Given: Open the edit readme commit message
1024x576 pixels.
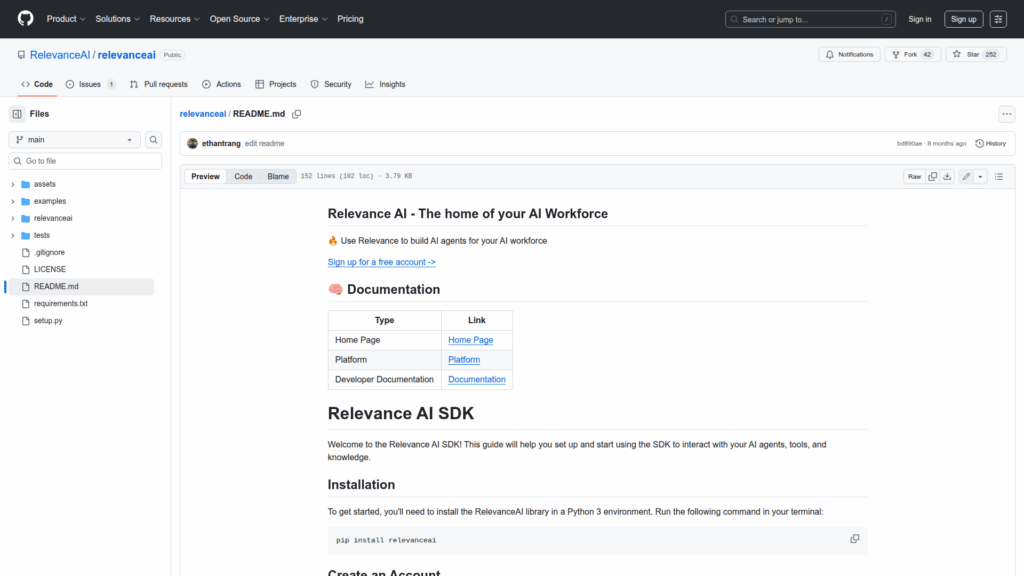Looking at the screenshot, I should coord(264,144).
